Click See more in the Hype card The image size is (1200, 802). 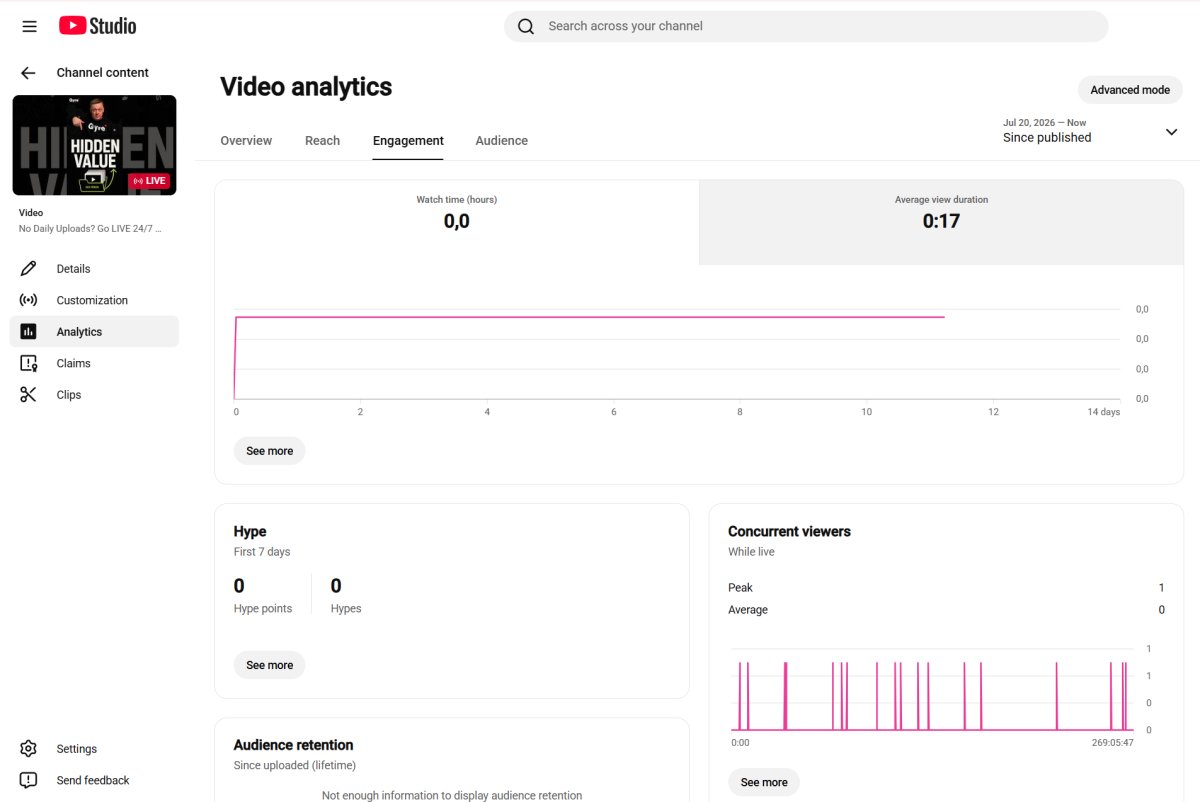270,665
